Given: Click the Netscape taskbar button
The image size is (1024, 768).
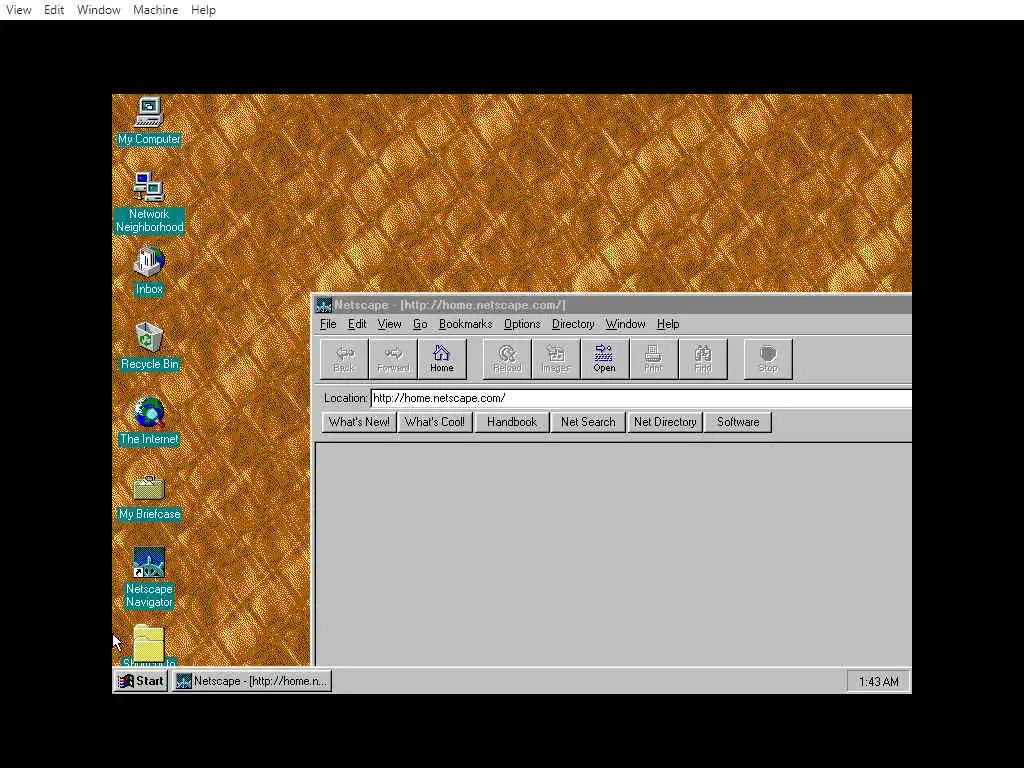Looking at the screenshot, I should [x=252, y=681].
